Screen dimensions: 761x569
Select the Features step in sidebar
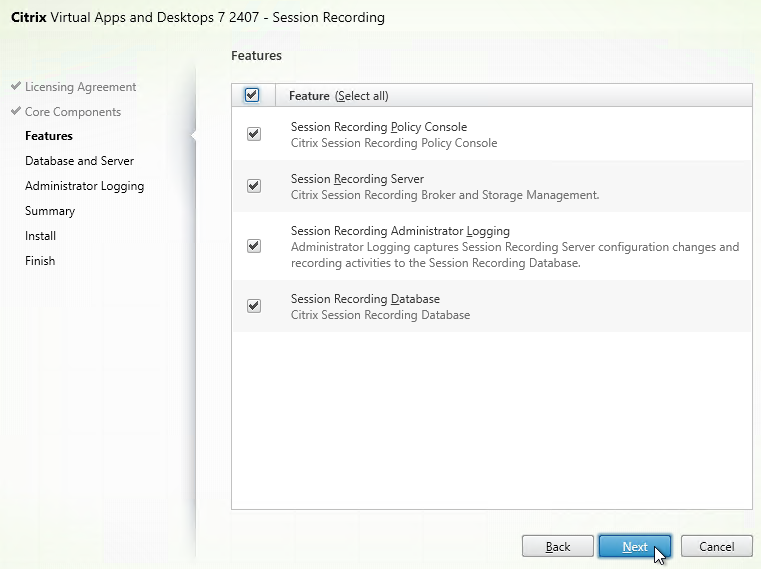pyautogui.click(x=49, y=136)
